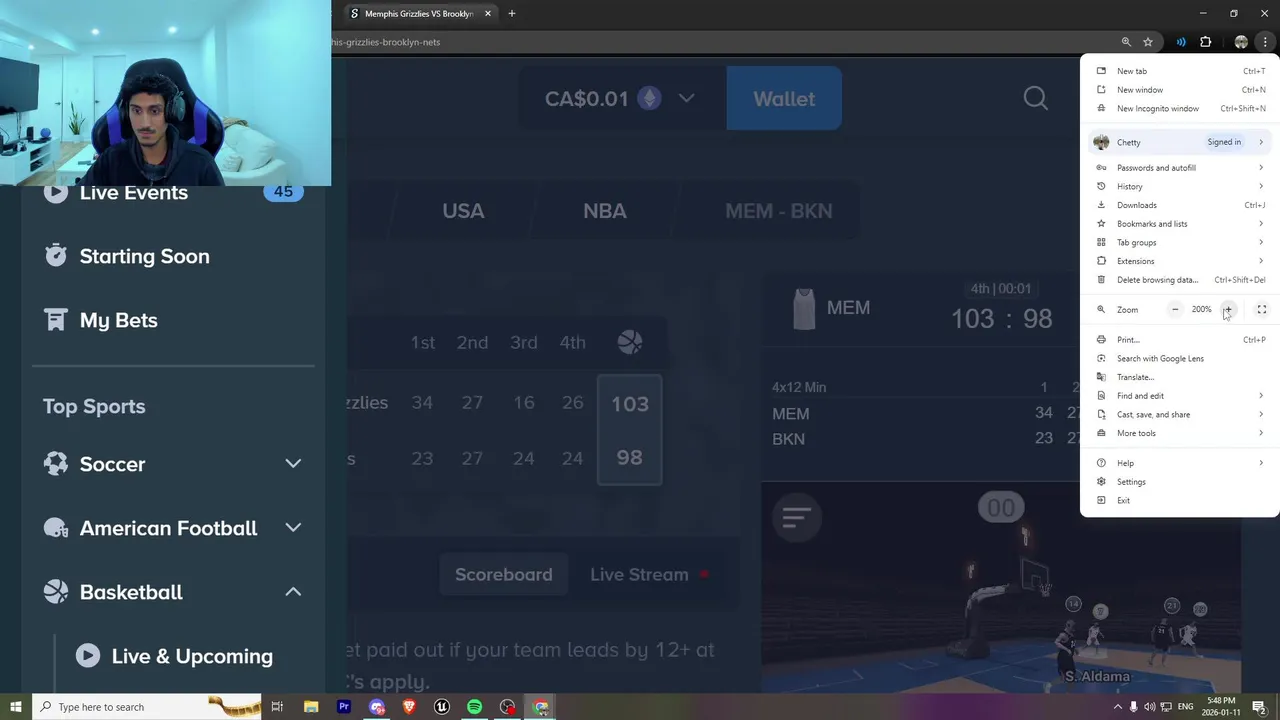
Task: Click the blue media sound extension icon
Action: click(1181, 42)
